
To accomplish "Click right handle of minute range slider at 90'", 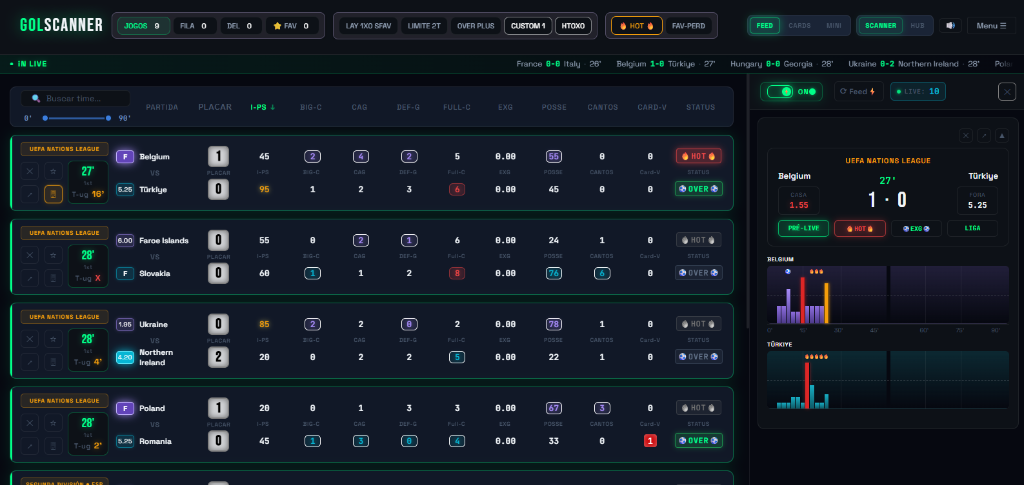I will (x=108, y=118).
